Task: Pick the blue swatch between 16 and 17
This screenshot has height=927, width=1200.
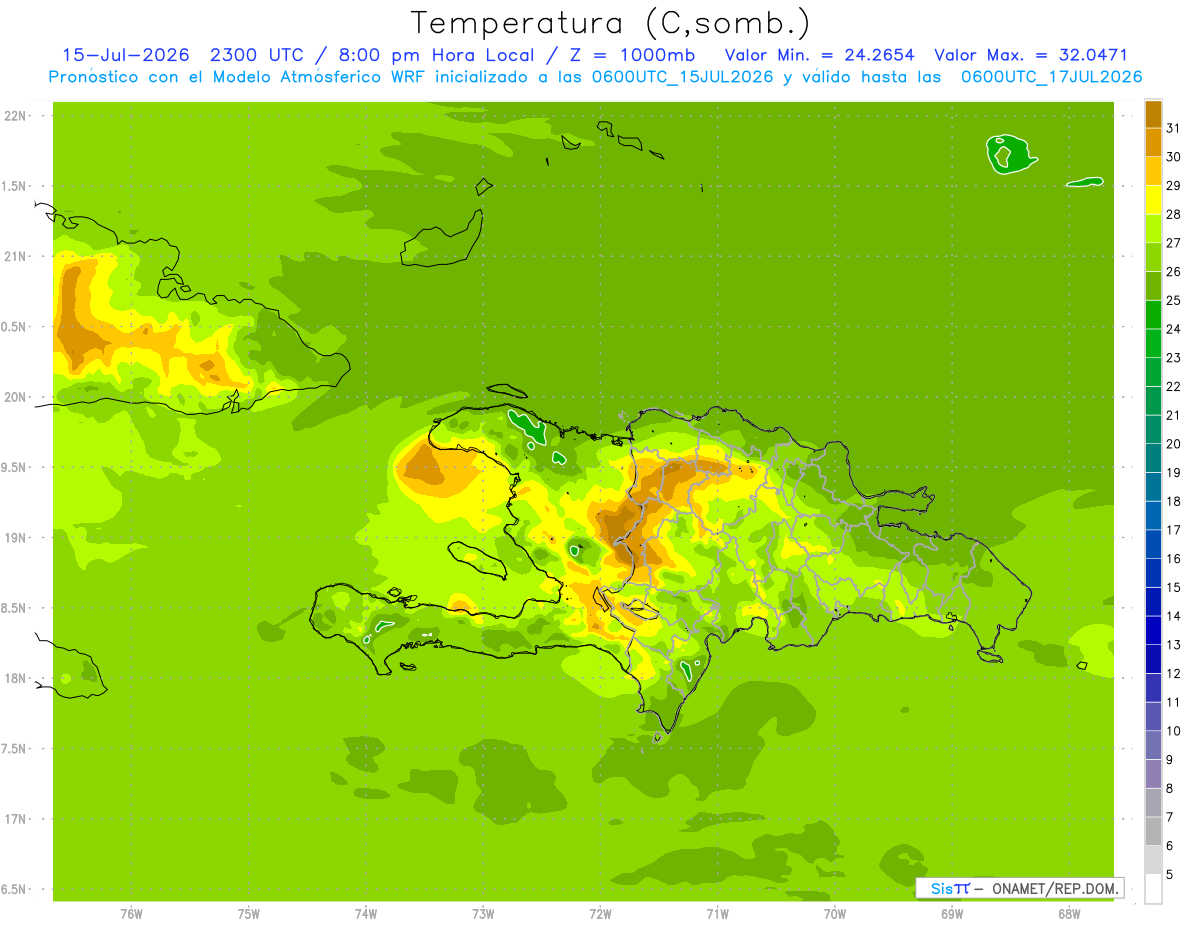Action: point(1153,544)
